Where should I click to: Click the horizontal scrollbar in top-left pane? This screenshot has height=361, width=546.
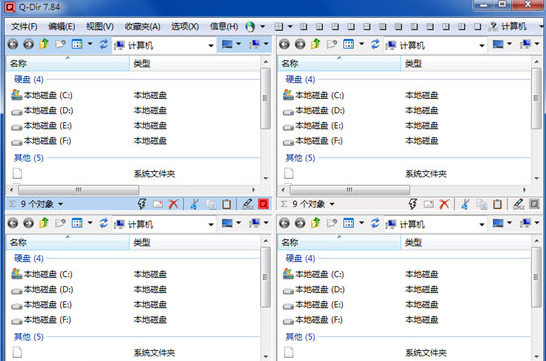(79, 190)
